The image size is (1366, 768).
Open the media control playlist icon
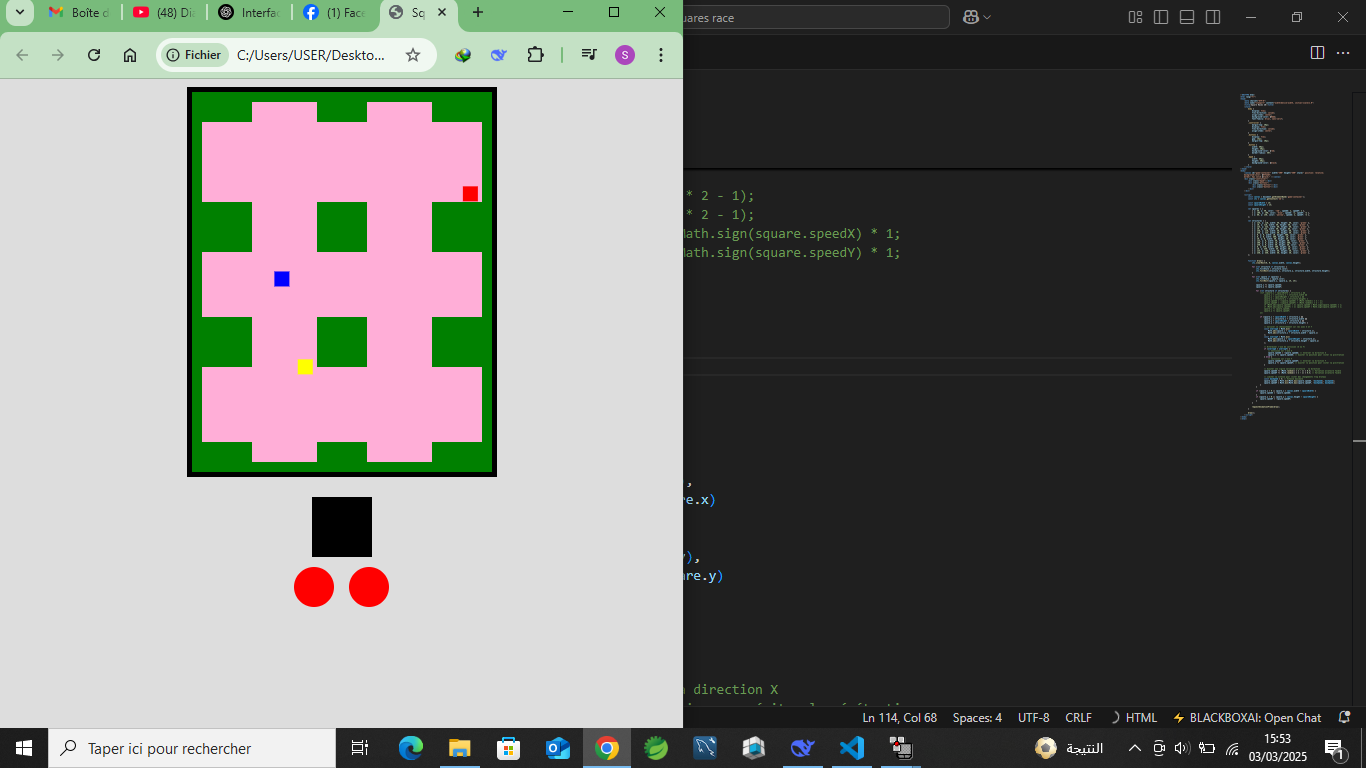589,55
